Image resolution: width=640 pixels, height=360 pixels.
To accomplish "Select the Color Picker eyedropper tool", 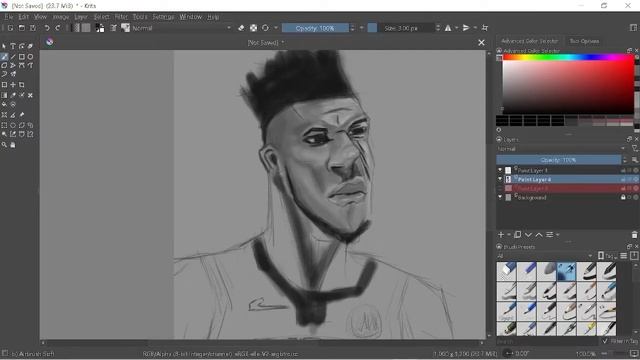I will pos(13,95).
